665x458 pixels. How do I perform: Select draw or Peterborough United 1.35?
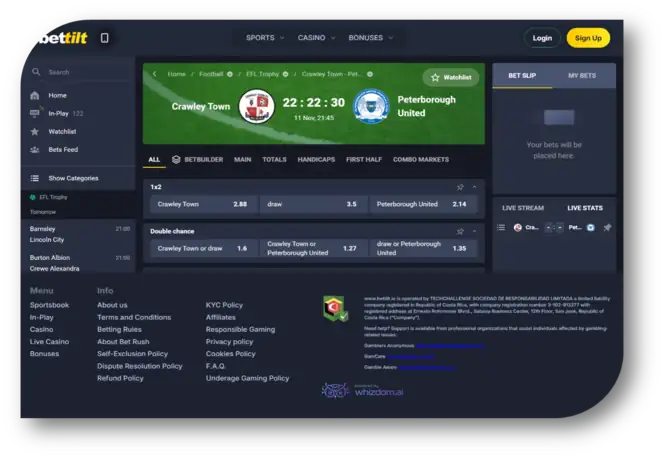click(x=423, y=249)
